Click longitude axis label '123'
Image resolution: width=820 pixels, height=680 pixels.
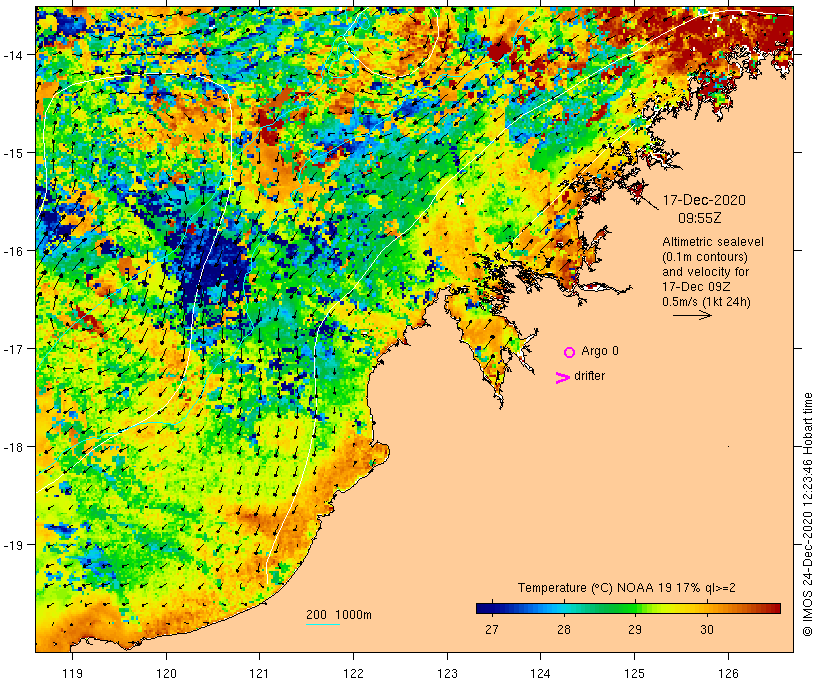[447, 673]
